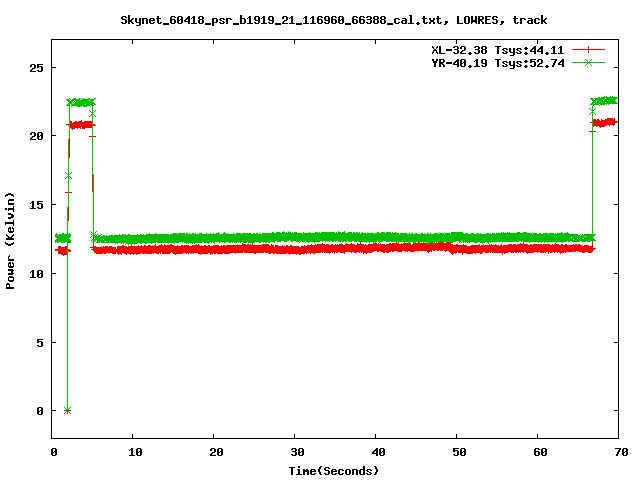This screenshot has height=480, width=640.
Task: Click the zero-power data point marker
Action: click(x=67, y=411)
